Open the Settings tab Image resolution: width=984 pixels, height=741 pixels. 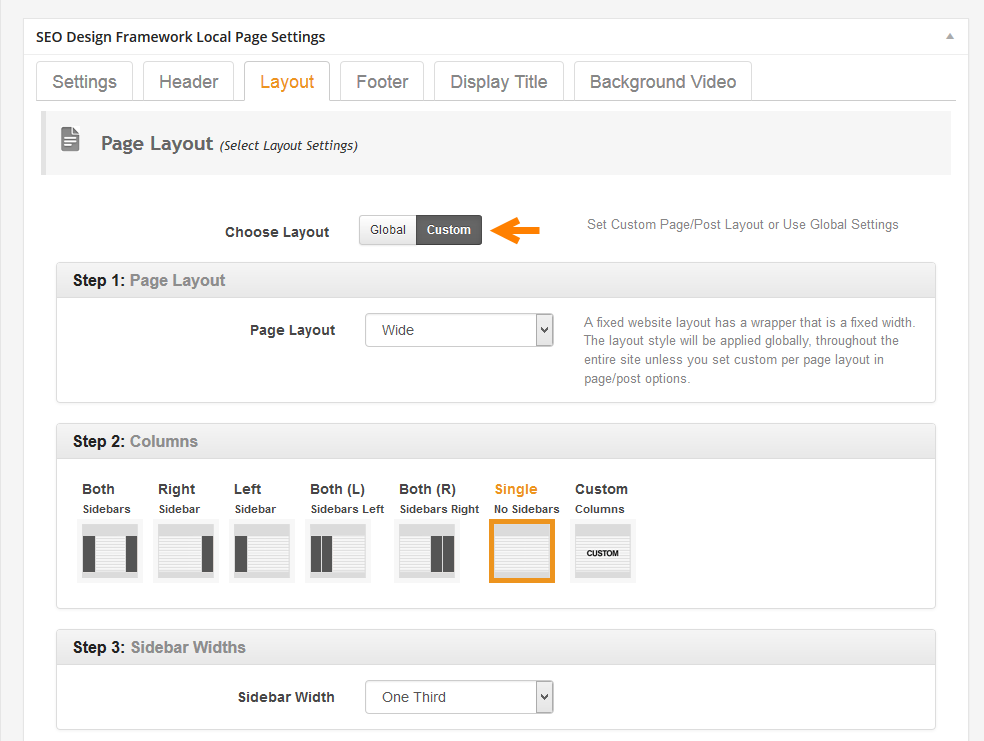tap(85, 82)
